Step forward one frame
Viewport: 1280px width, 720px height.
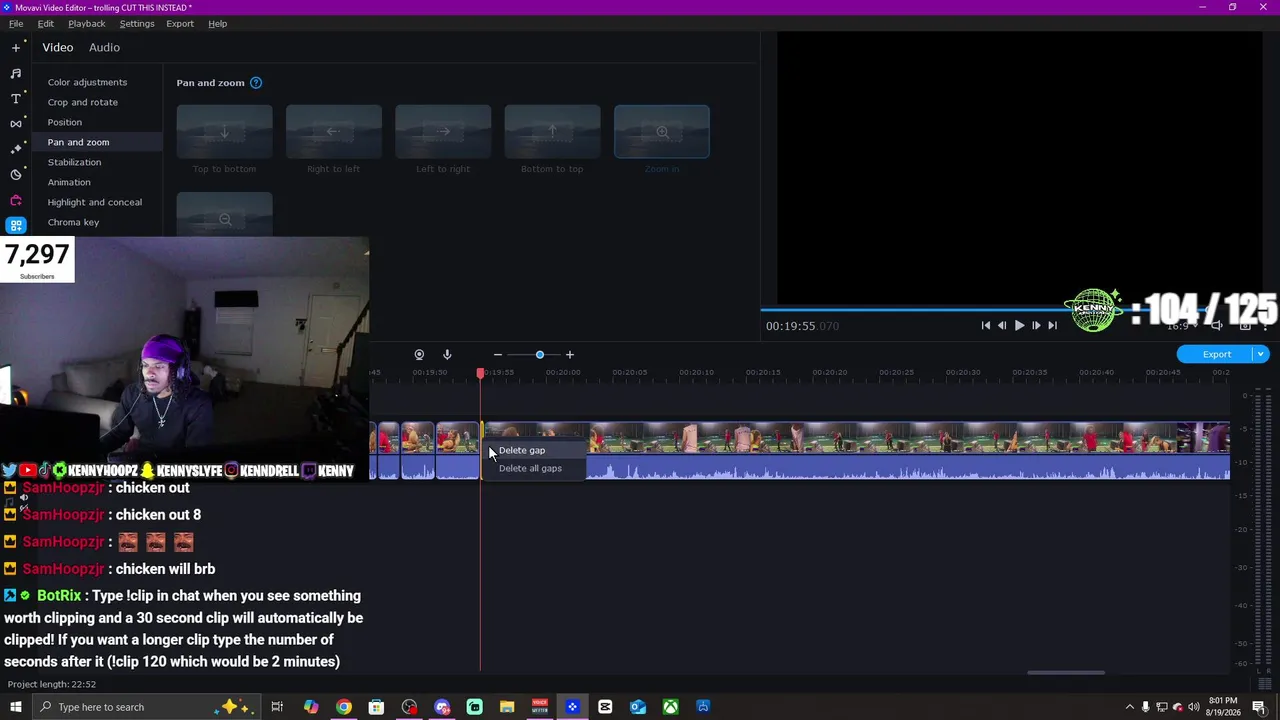1036,325
